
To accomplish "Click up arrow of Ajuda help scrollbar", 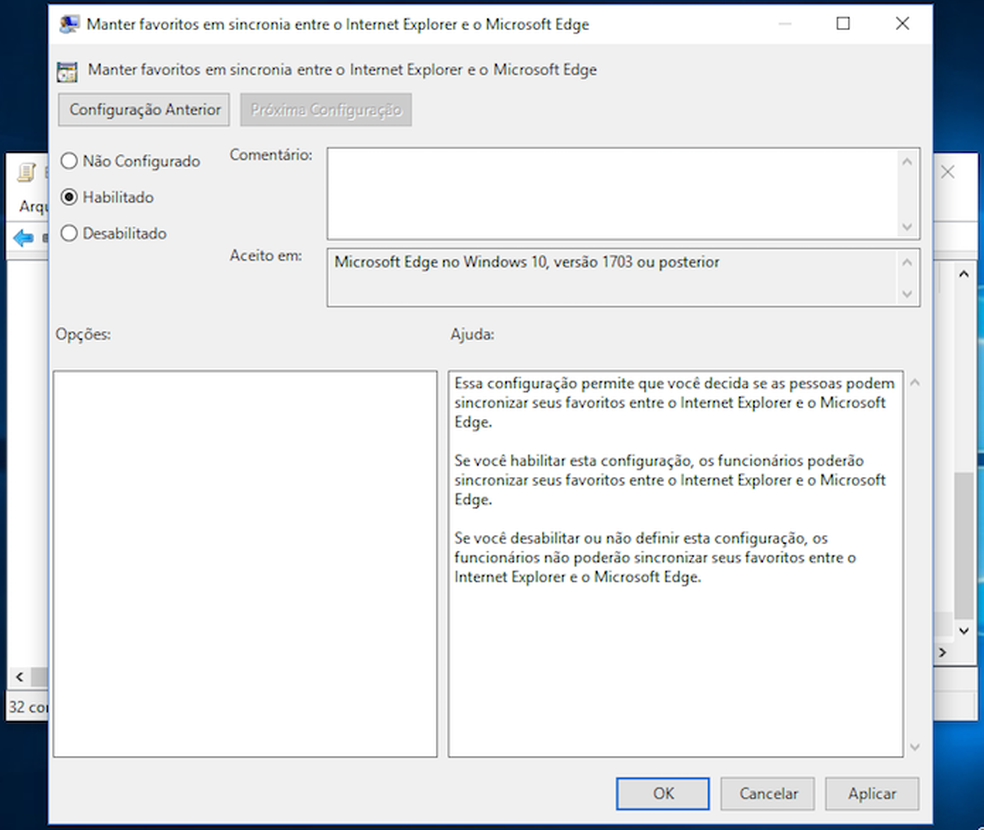I will click(915, 383).
